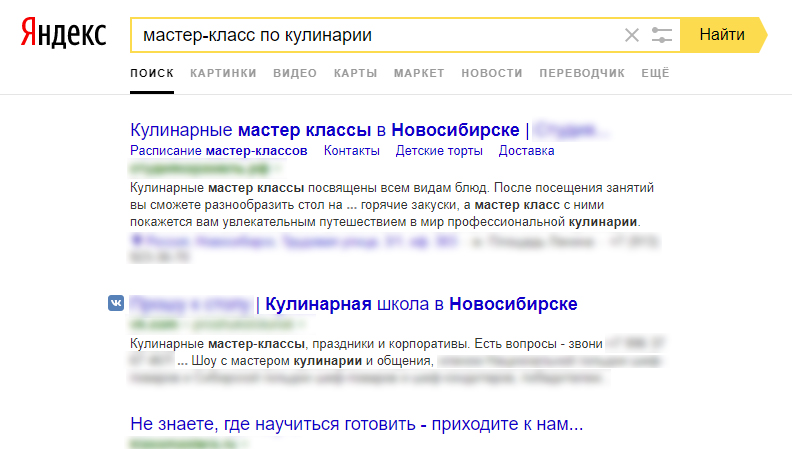Click the Яндекс logo

pos(64,33)
